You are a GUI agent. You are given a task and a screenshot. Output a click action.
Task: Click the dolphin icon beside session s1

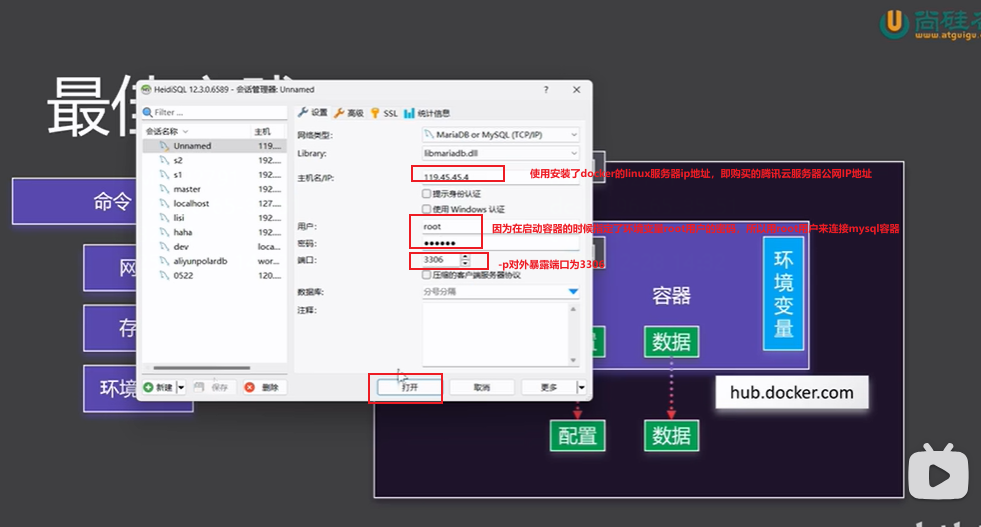click(165, 175)
